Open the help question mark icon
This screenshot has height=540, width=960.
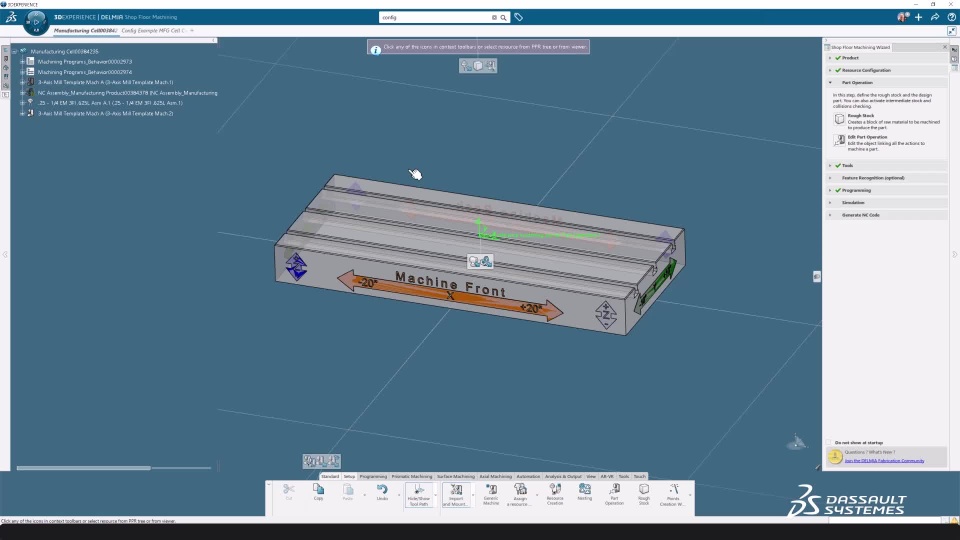tap(951, 17)
